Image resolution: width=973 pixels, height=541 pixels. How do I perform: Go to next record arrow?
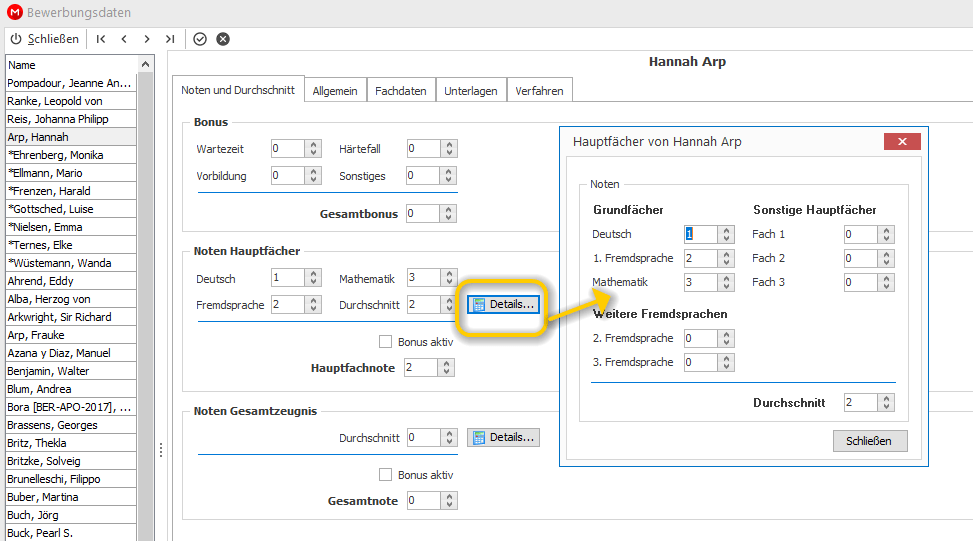tap(147, 39)
